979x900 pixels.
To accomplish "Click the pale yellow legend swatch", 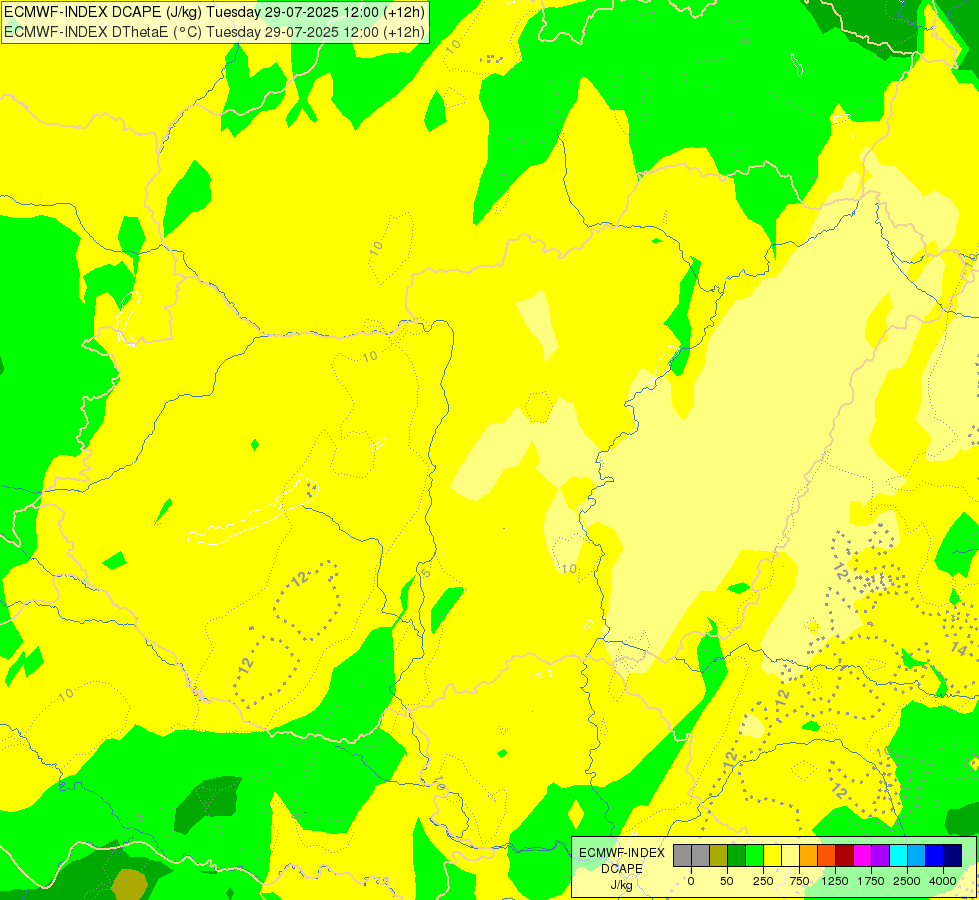I will pyautogui.click(x=790, y=855).
